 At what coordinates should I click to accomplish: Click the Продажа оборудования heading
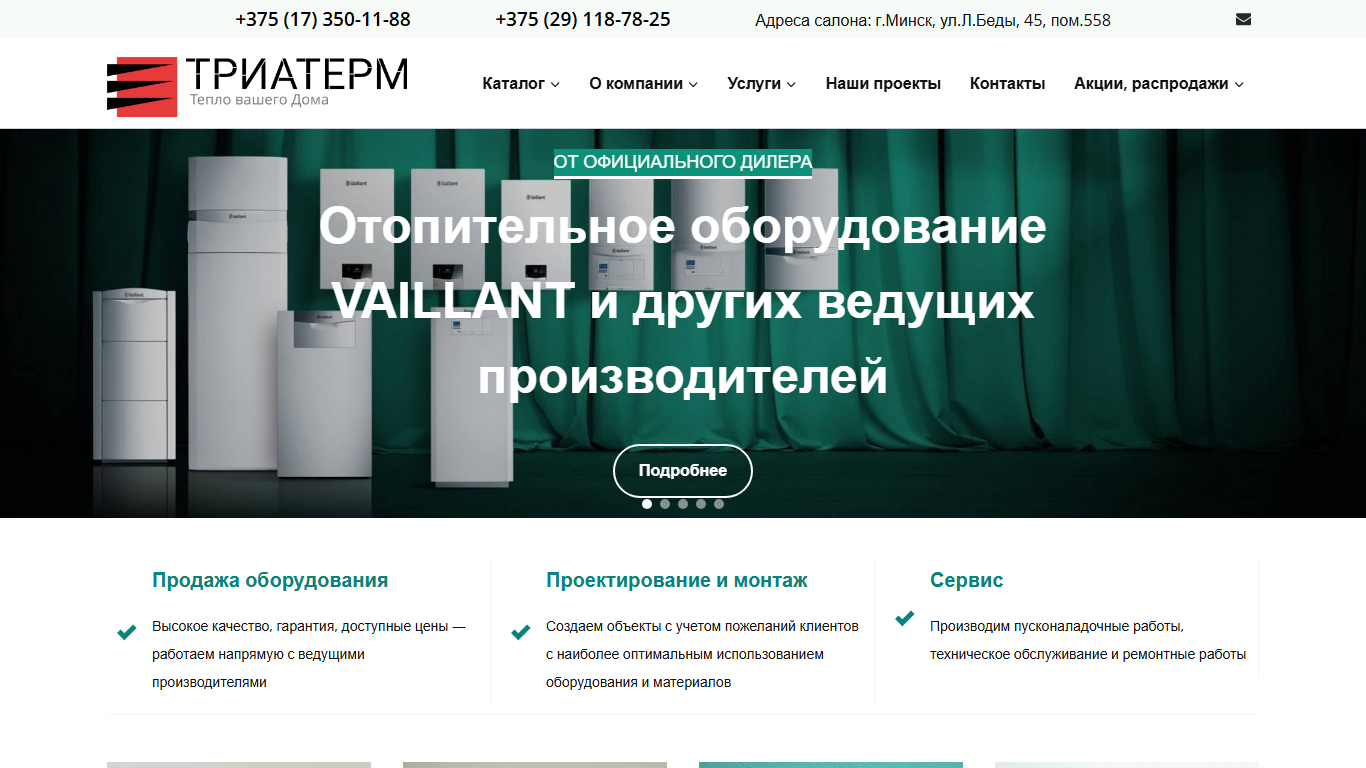click(270, 580)
